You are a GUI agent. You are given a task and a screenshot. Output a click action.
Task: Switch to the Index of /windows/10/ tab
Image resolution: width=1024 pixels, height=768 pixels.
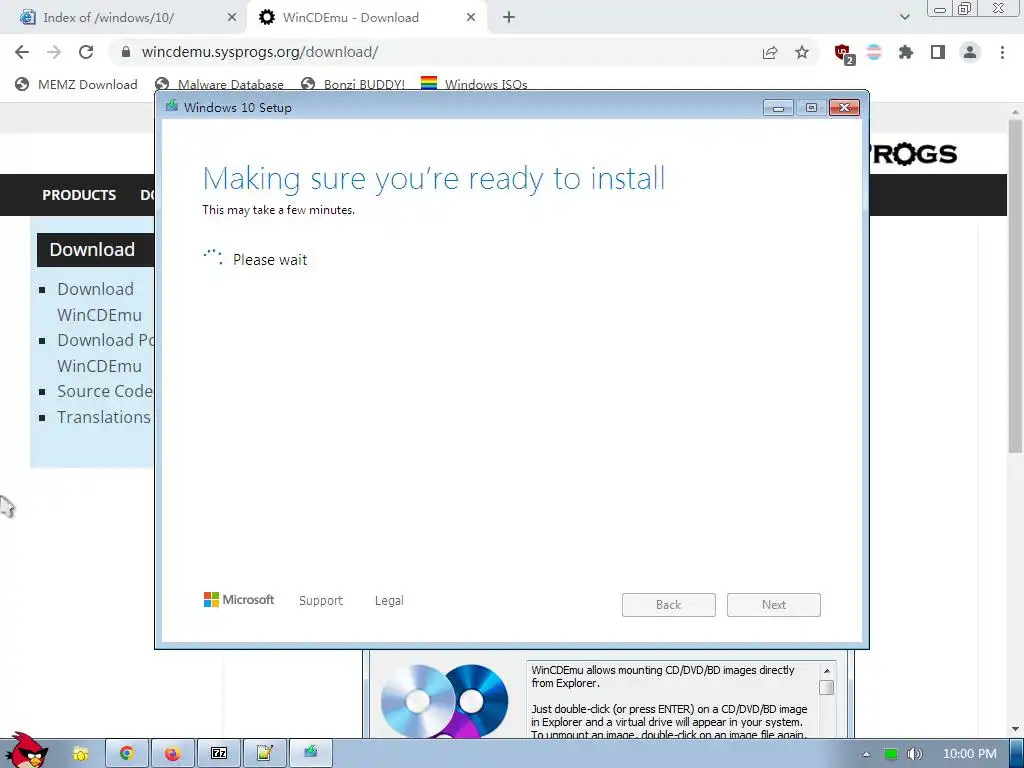(x=124, y=18)
